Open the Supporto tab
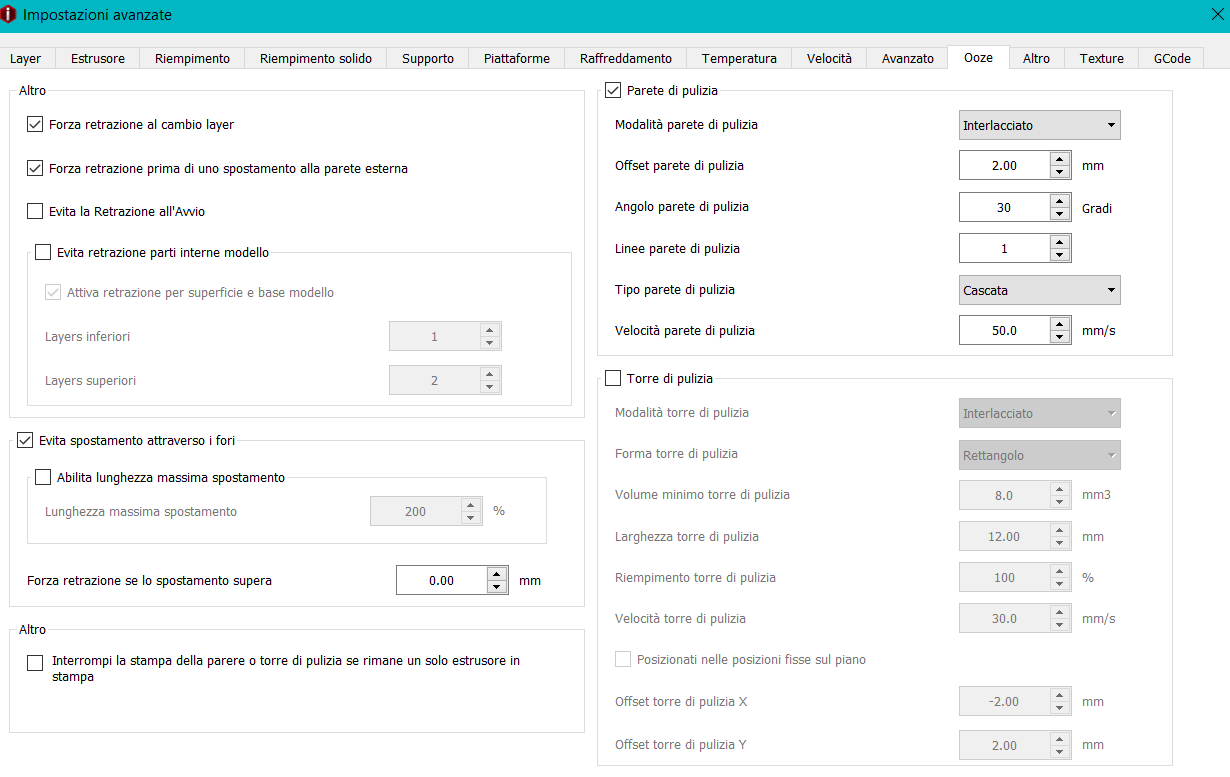The image size is (1230, 777). (x=428, y=59)
